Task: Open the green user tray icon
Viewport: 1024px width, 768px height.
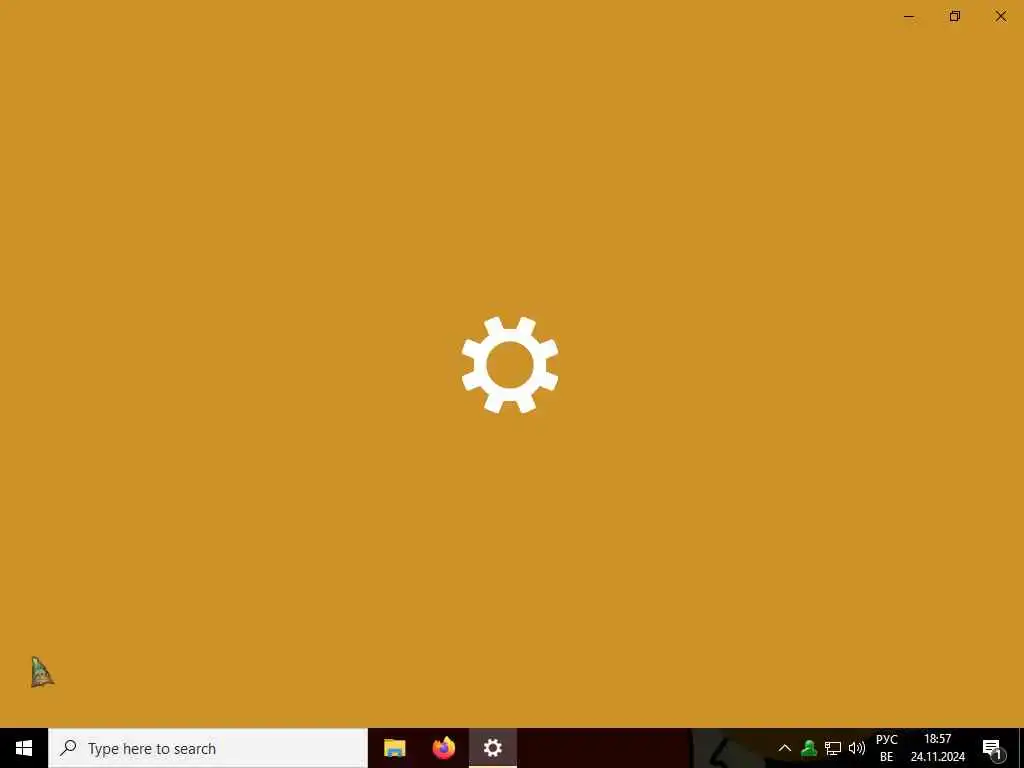Action: (x=809, y=748)
